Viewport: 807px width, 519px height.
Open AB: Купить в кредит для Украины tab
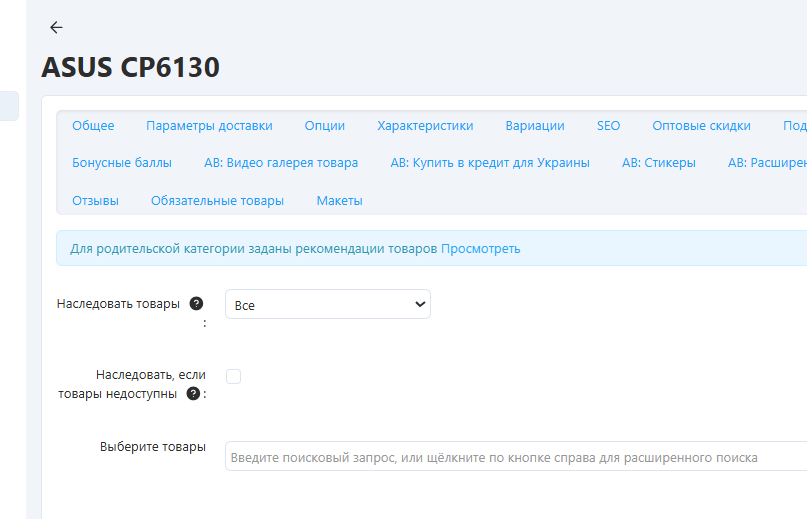pos(490,163)
